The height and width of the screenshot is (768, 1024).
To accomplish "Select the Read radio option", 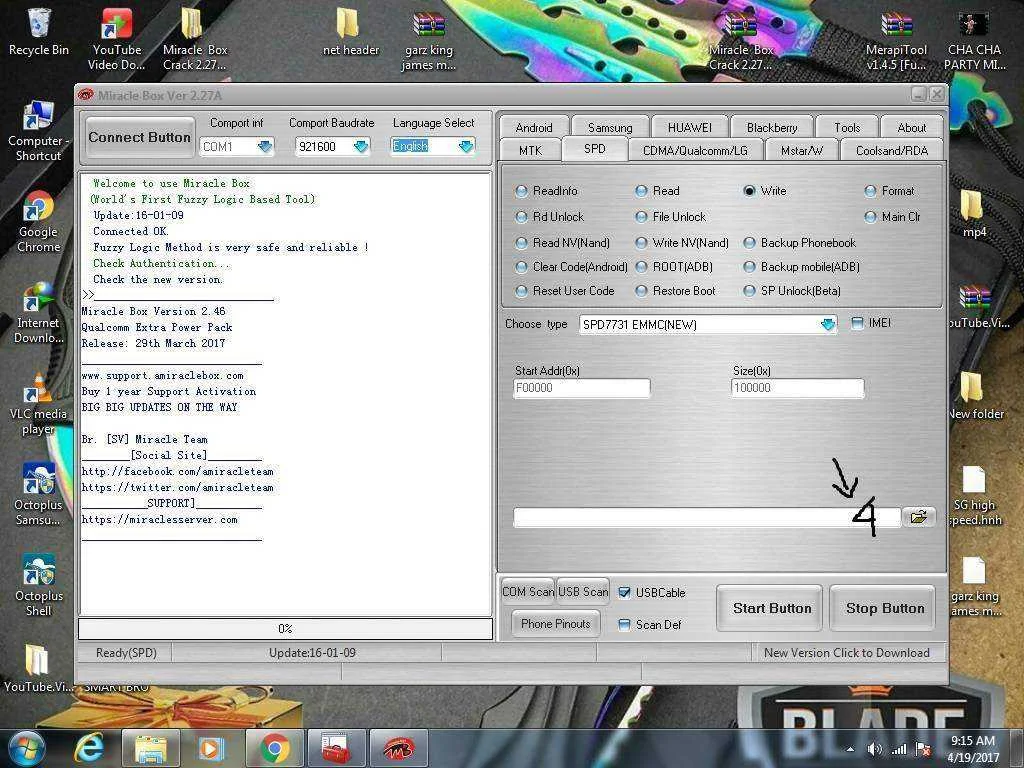I will click(x=641, y=191).
